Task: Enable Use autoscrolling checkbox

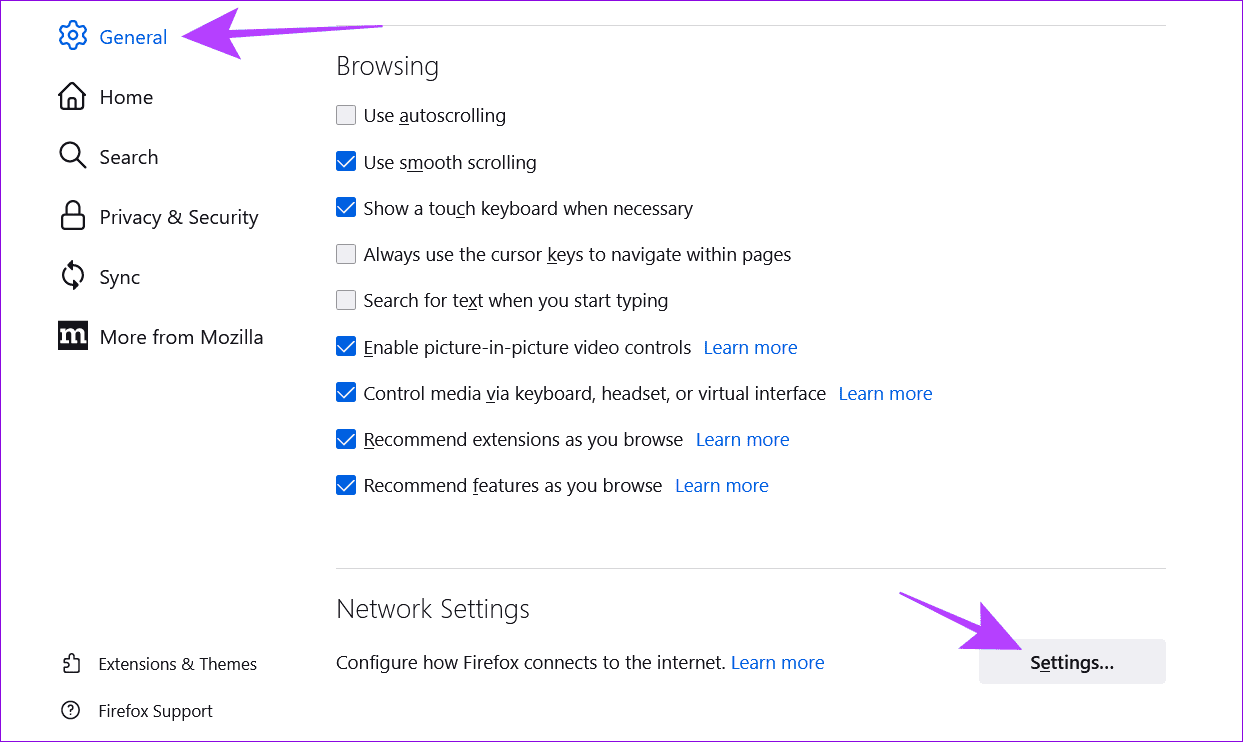Action: click(346, 115)
